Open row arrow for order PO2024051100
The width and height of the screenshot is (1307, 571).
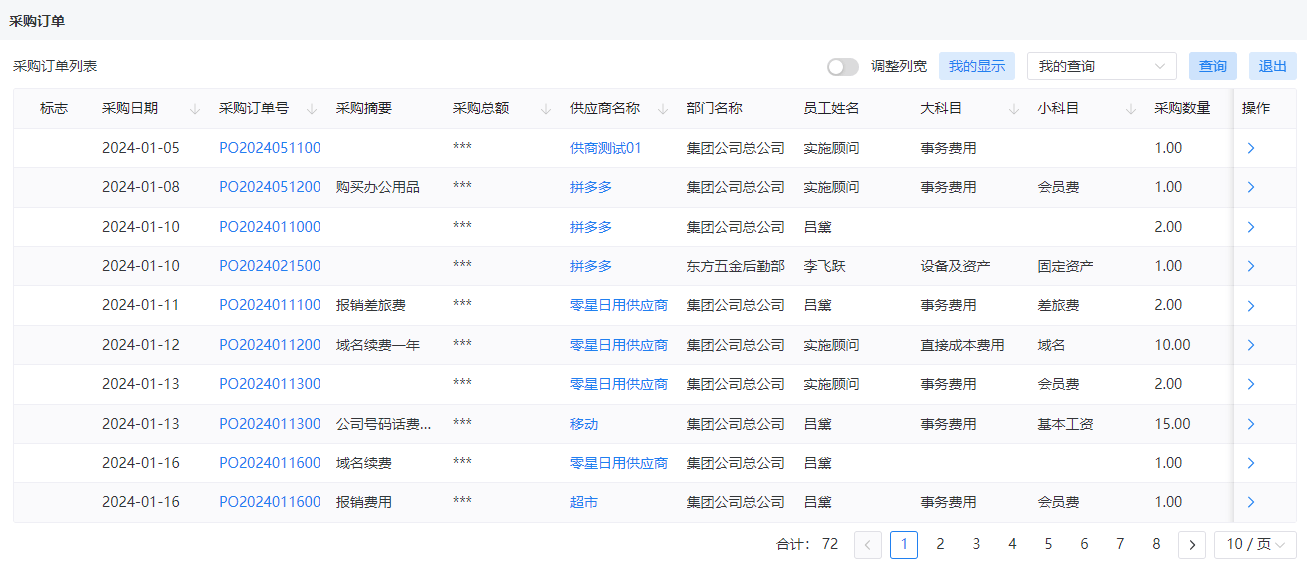(x=1251, y=148)
